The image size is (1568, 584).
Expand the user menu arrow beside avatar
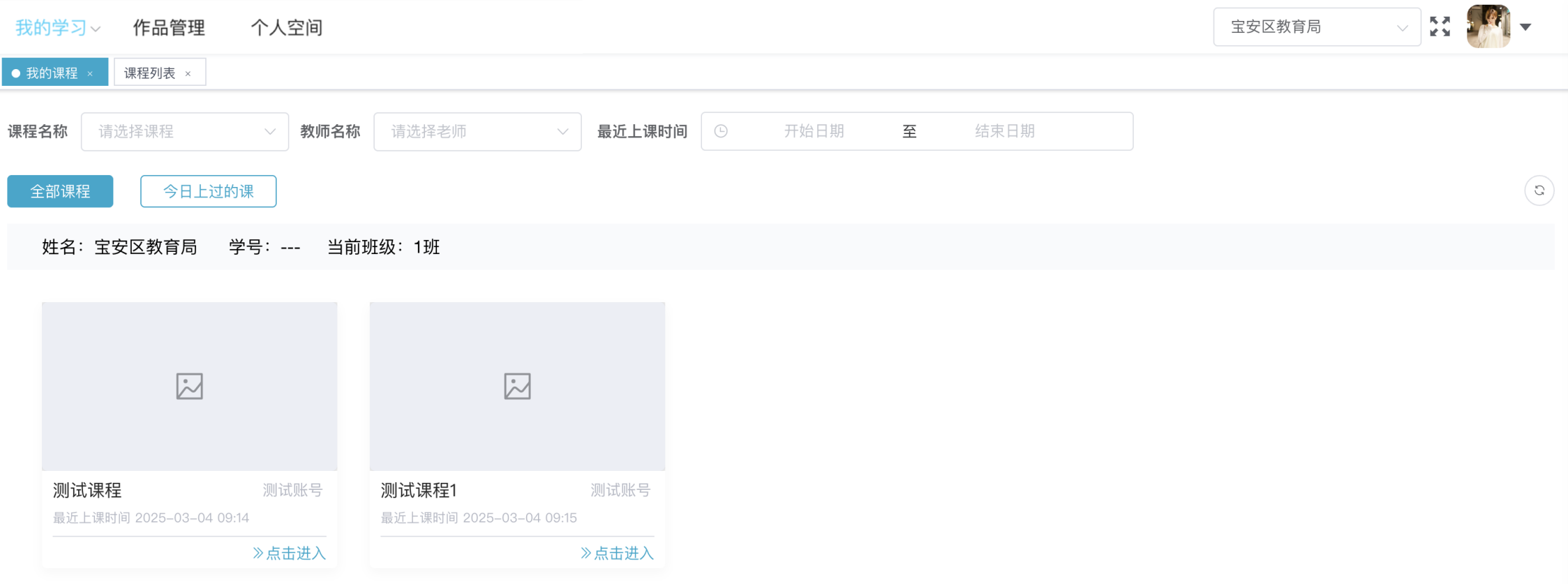[1525, 27]
